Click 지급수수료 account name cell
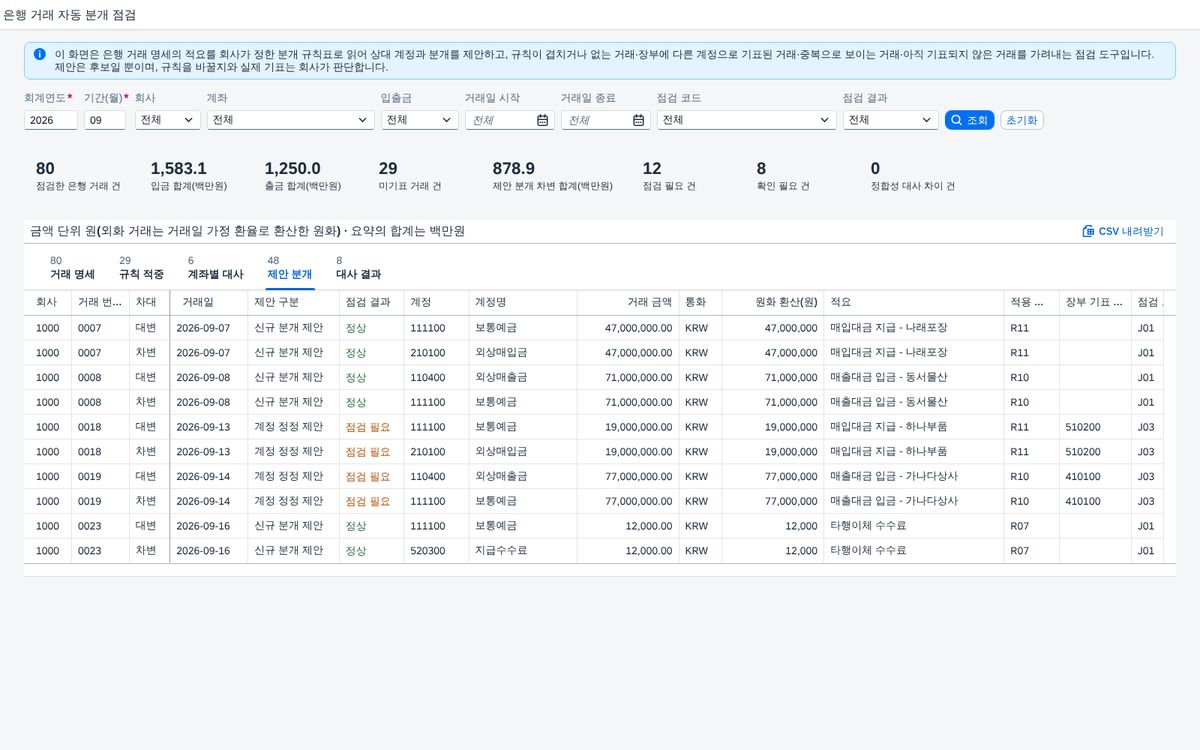The width and height of the screenshot is (1200, 750). pyautogui.click(x=501, y=551)
